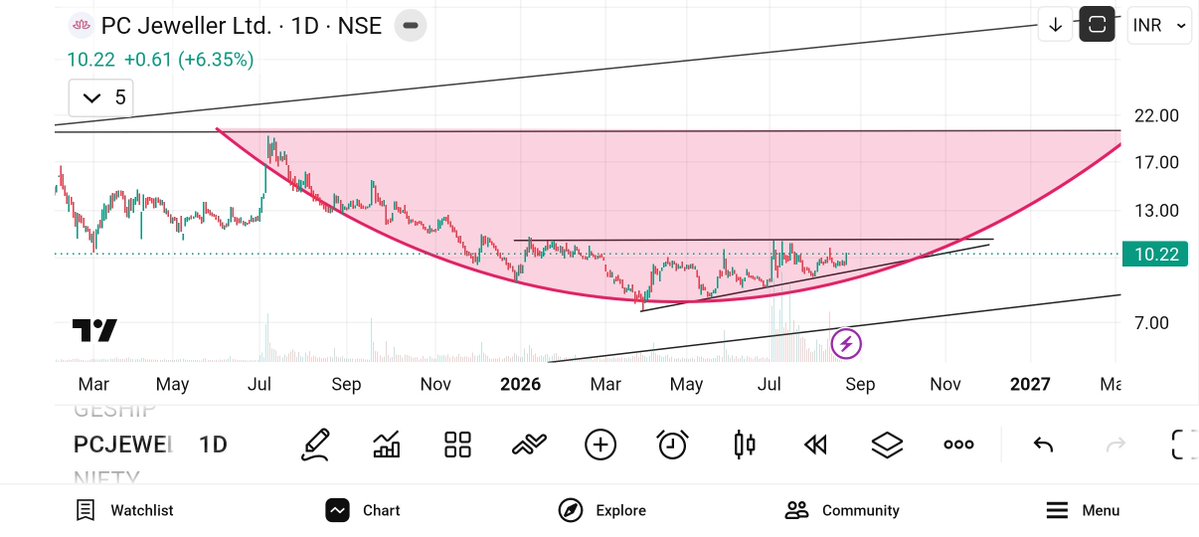Click the 13.00 price axis label

point(1156,210)
